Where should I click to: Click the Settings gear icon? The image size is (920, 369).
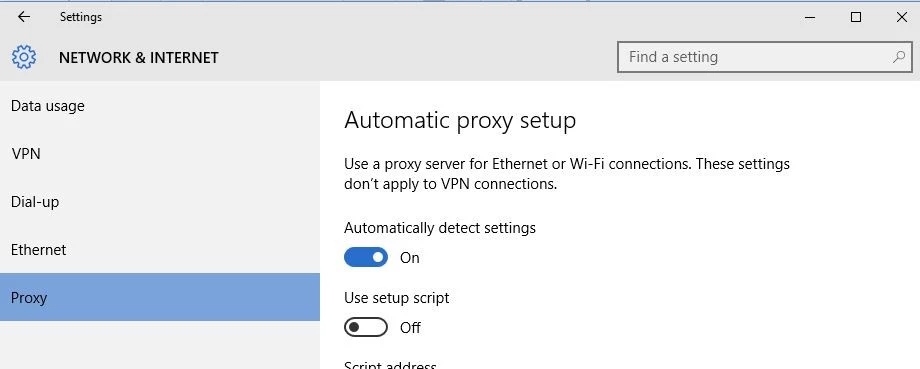pos(23,57)
